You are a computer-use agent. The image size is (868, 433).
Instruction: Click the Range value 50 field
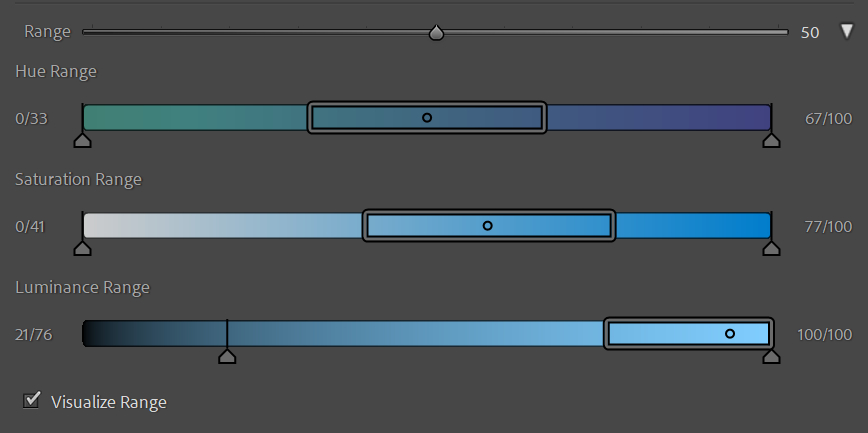pyautogui.click(x=810, y=33)
